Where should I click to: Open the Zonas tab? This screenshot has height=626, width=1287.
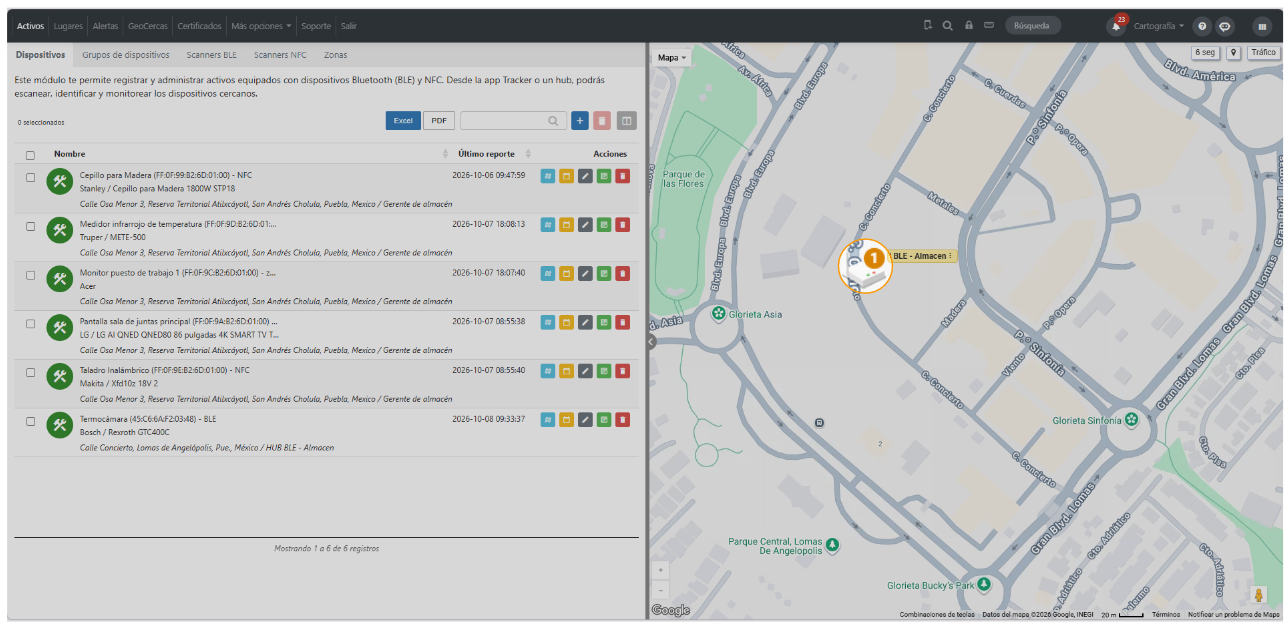tap(336, 55)
